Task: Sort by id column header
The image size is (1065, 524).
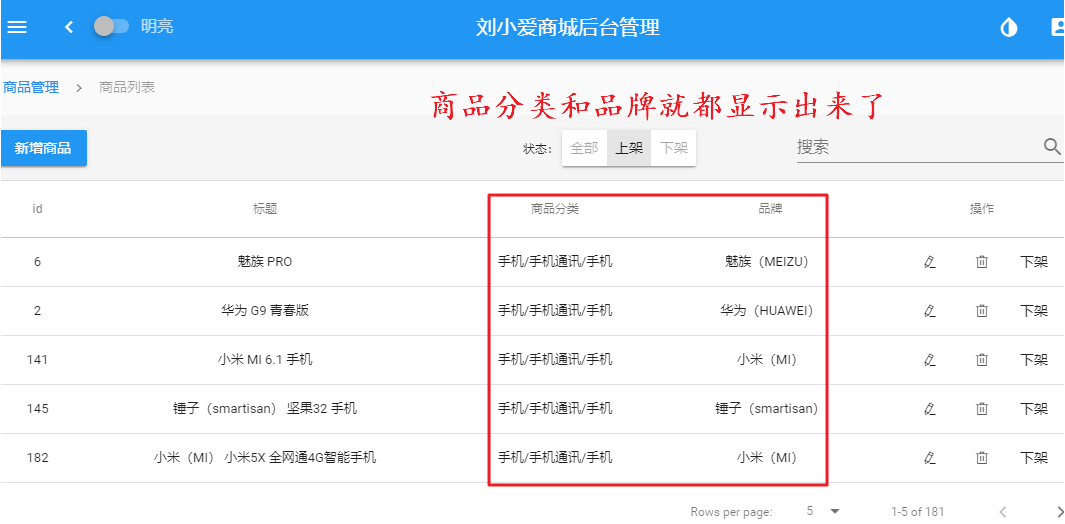Action: click(37, 209)
